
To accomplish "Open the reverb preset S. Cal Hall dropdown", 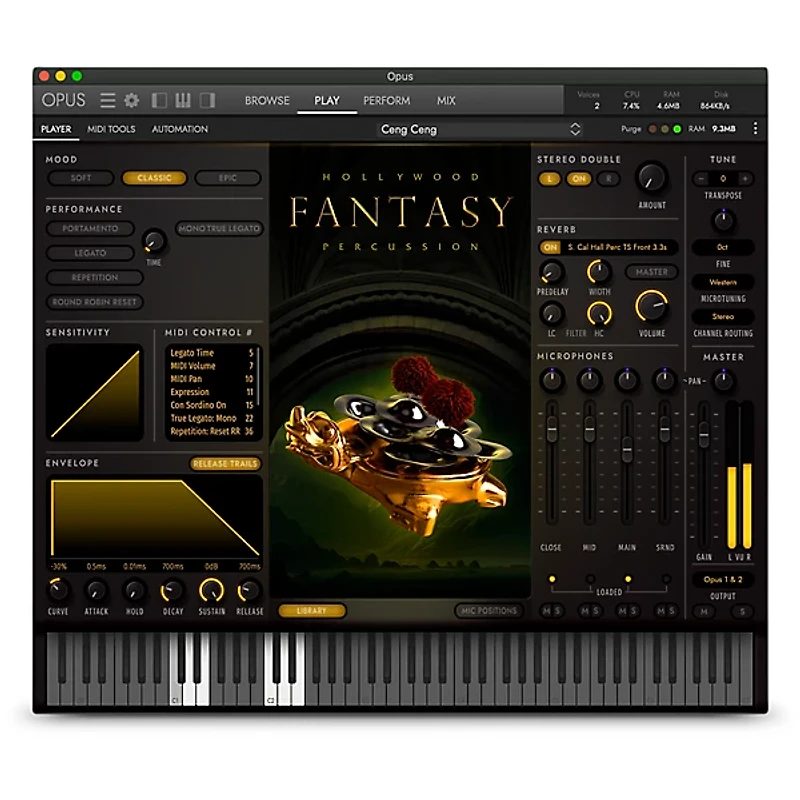I will pyautogui.click(x=617, y=247).
